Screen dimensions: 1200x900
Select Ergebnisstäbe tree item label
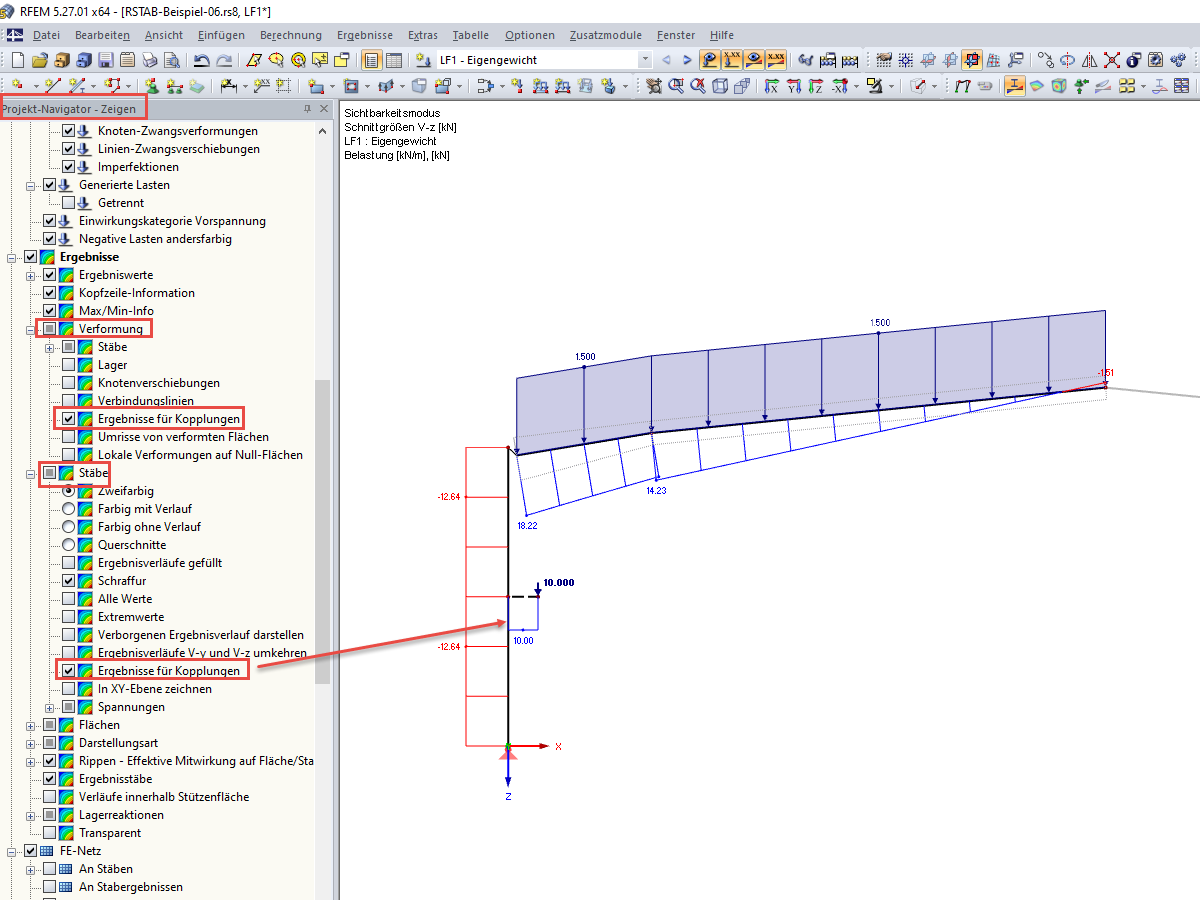[x=115, y=779]
